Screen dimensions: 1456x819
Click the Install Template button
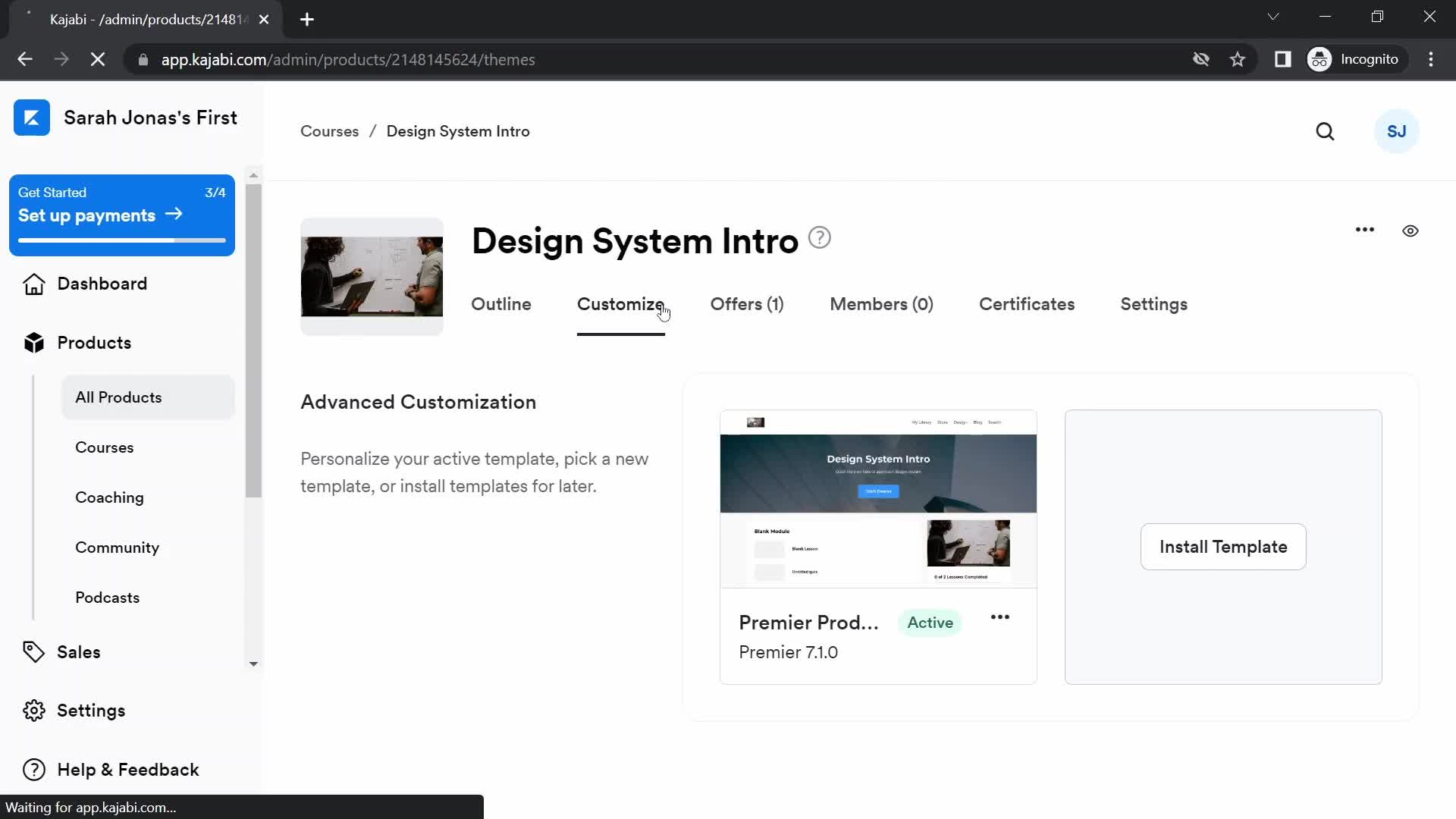[1223, 547]
